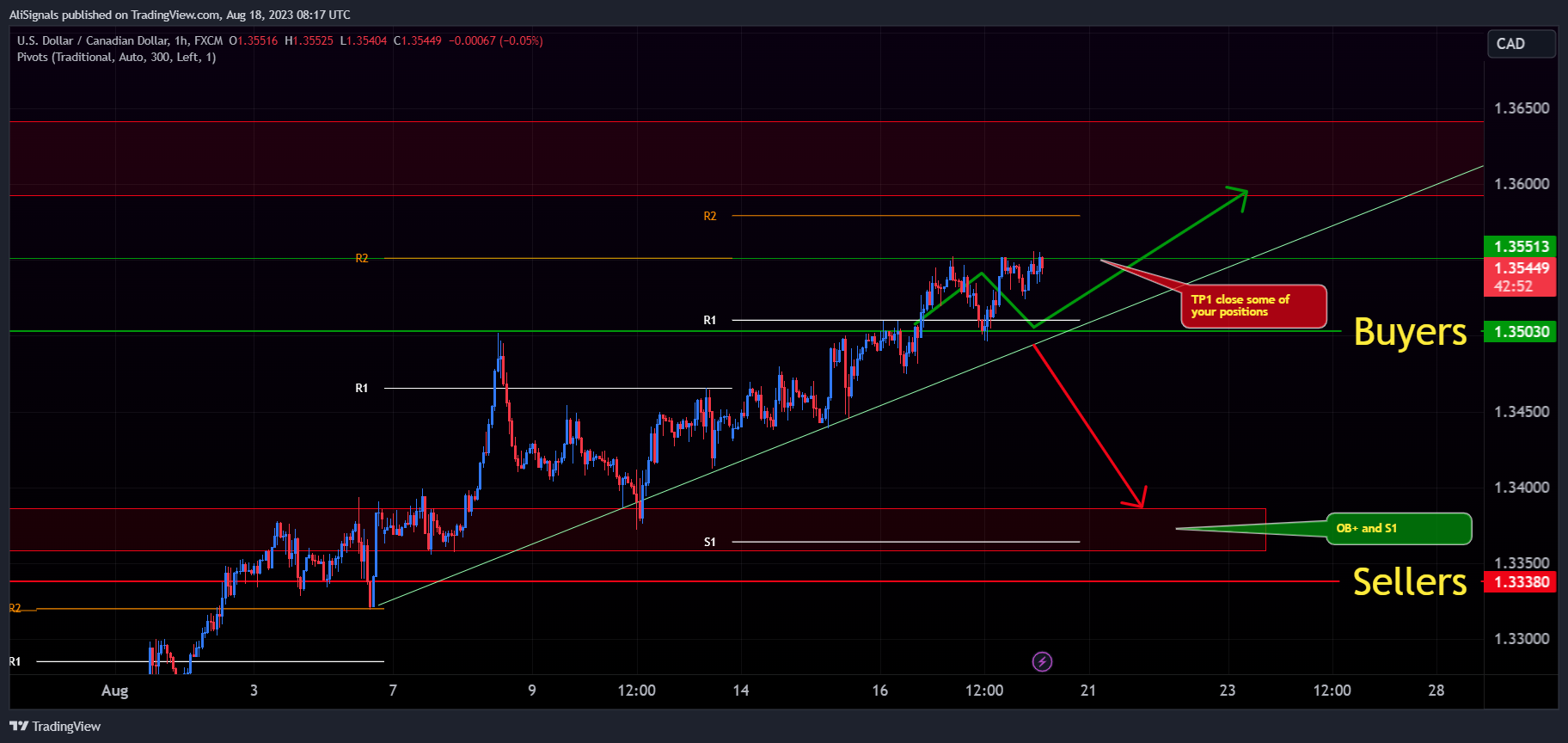Click the lightning event icon on time axis

(1042, 661)
